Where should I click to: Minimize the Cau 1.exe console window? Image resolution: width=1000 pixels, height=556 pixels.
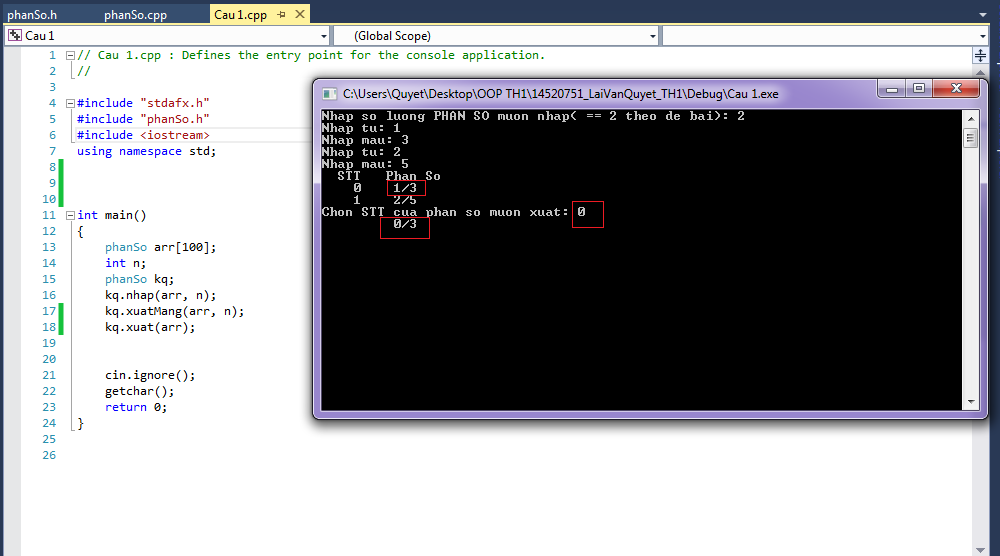893,89
